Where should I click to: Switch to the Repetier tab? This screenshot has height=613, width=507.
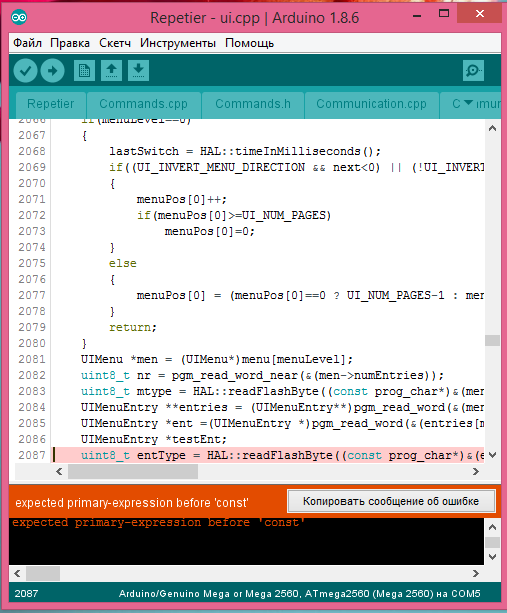coord(50,104)
